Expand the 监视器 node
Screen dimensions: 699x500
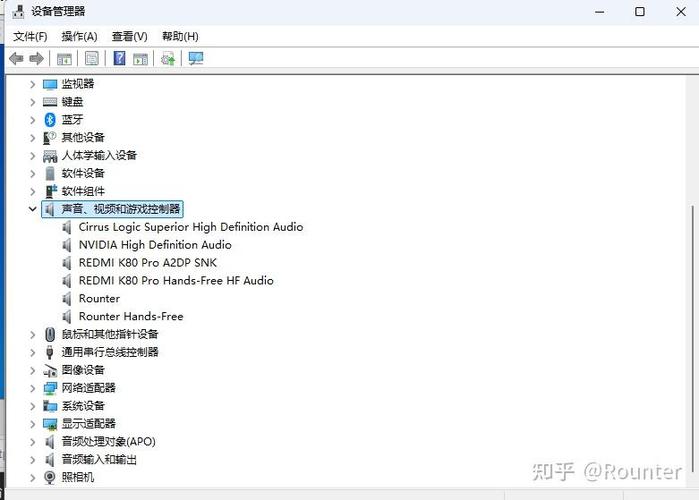point(33,84)
